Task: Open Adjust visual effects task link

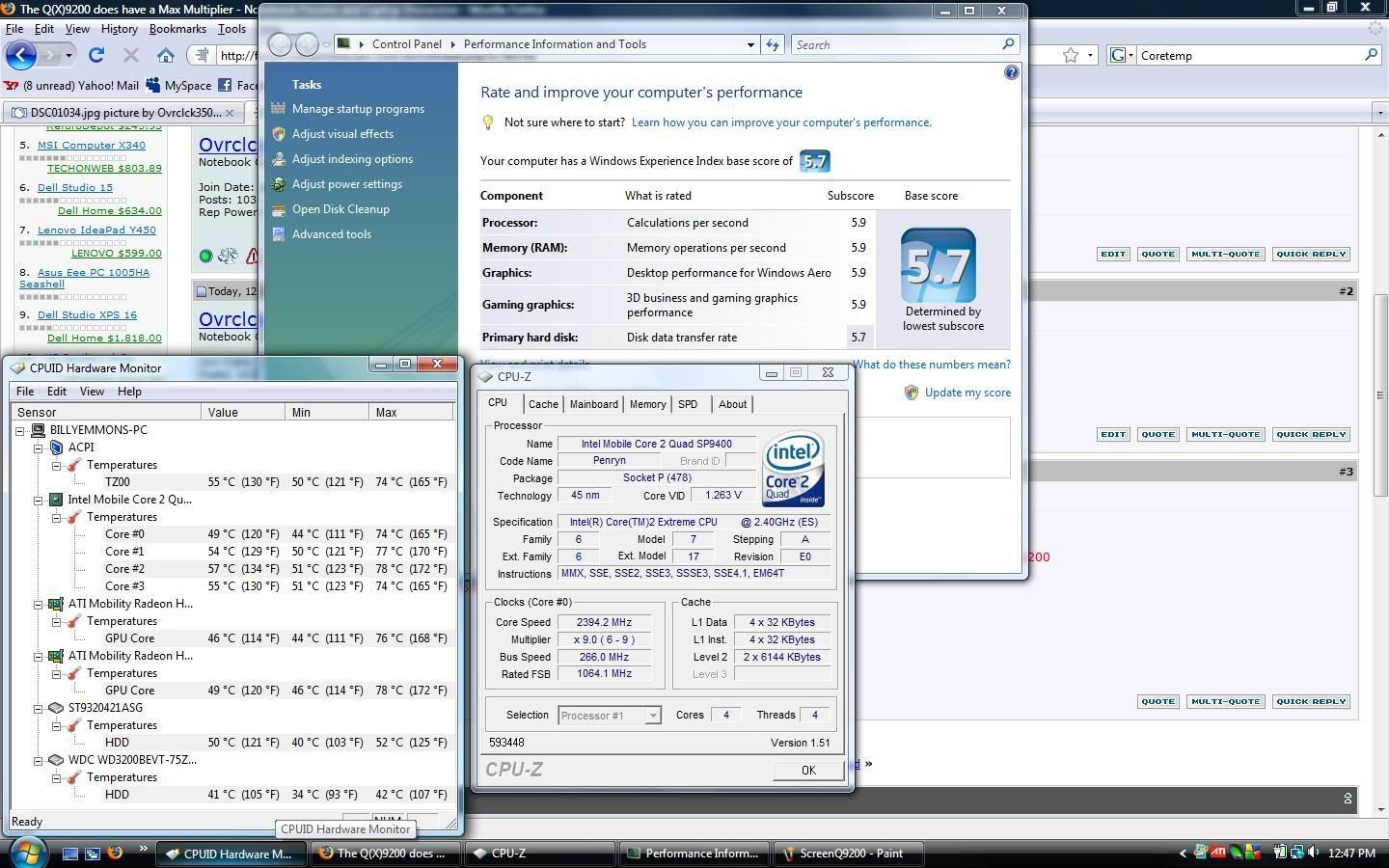Action: pyautogui.click(x=342, y=134)
